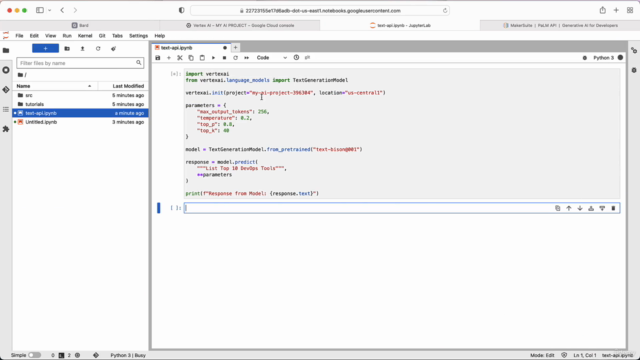Open the File Browser sidebar folder icon
This screenshot has width=640, height=360.
[6, 51]
